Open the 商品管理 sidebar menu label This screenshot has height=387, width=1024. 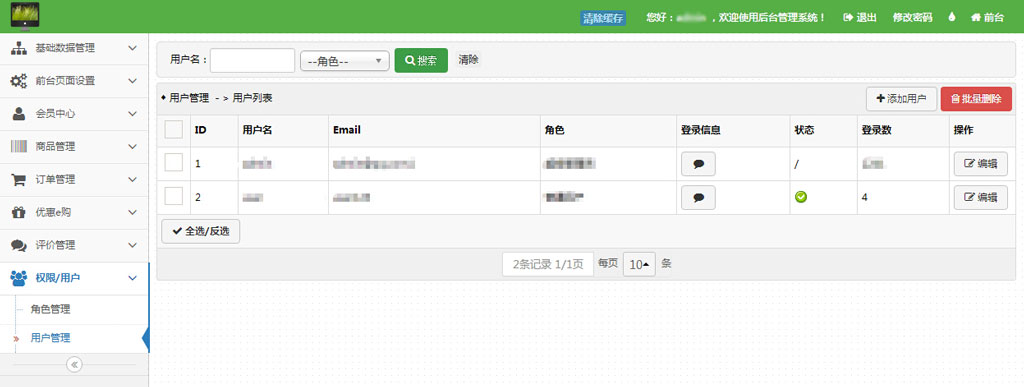pyautogui.click(x=56, y=147)
